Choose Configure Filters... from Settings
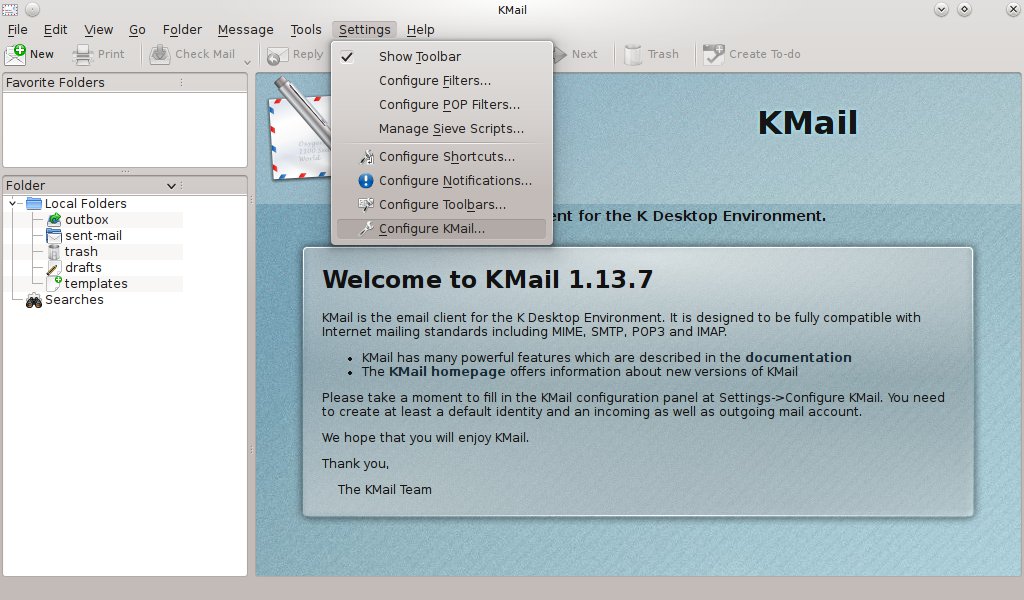Image resolution: width=1024 pixels, height=600 pixels. pos(441,81)
